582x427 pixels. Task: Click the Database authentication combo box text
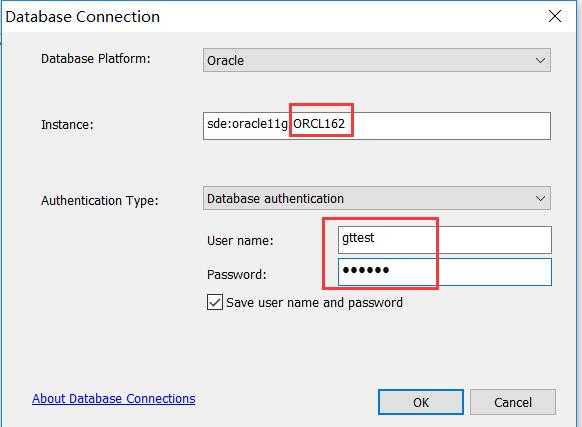tap(275, 199)
